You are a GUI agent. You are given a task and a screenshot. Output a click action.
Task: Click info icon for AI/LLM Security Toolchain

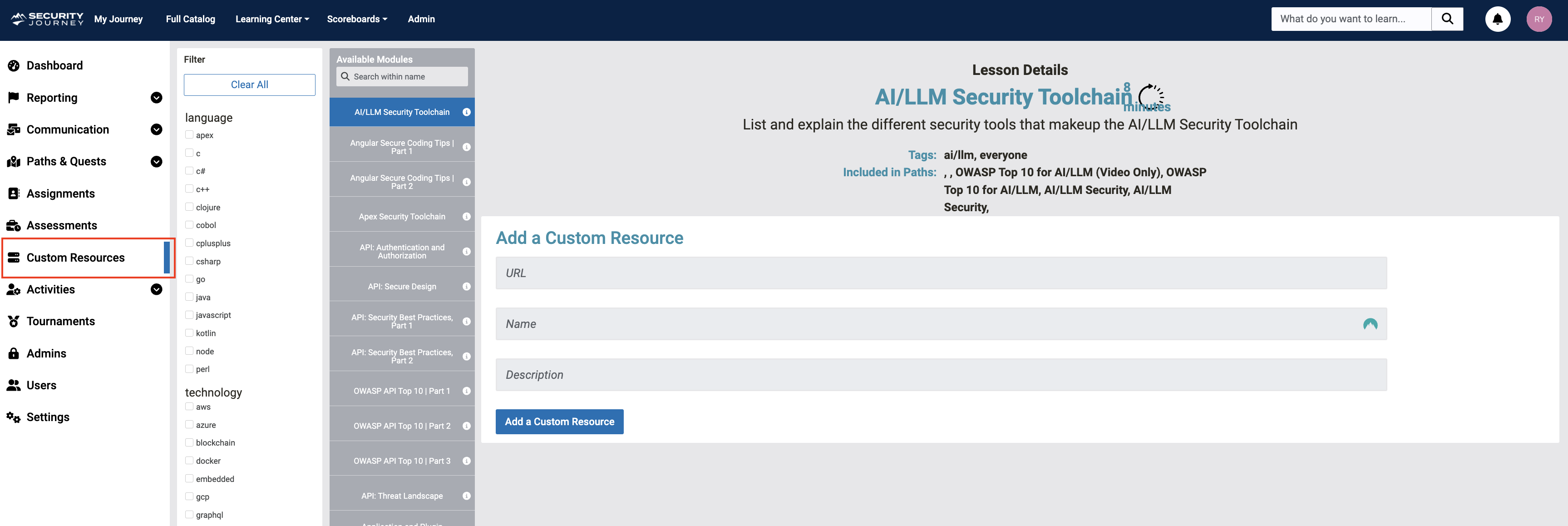[x=466, y=112]
